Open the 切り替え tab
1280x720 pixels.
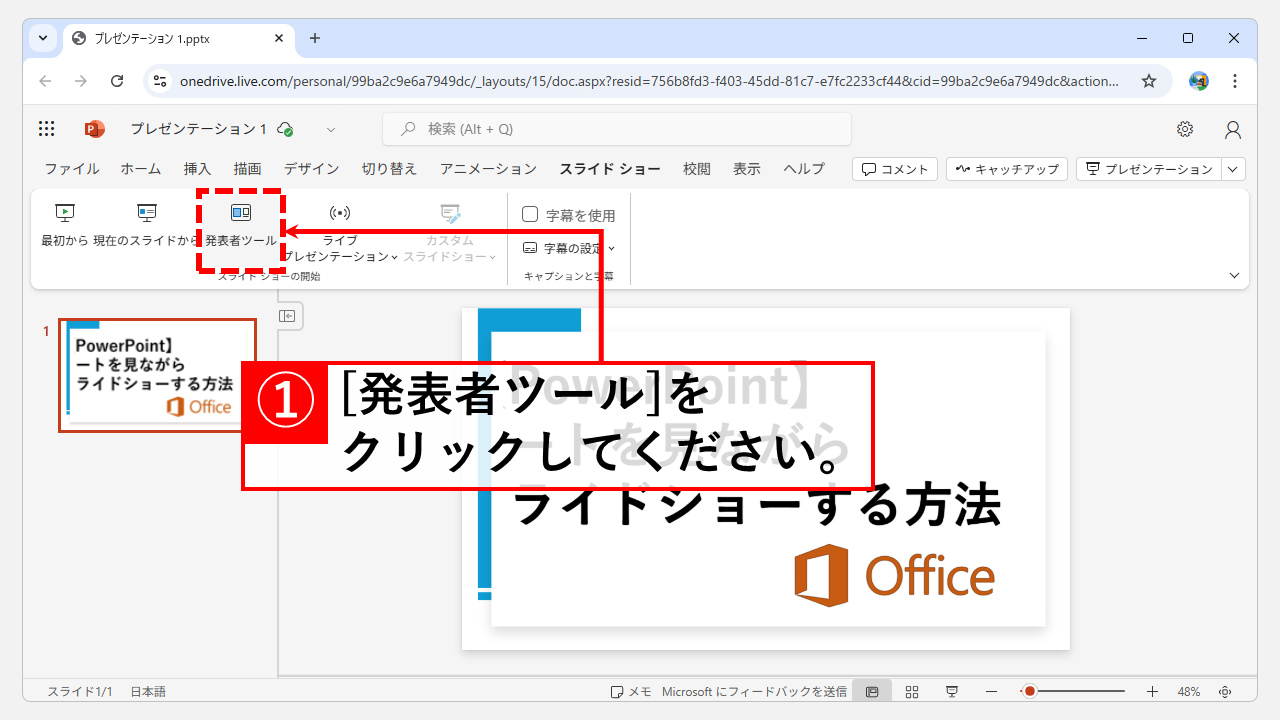[x=389, y=169]
